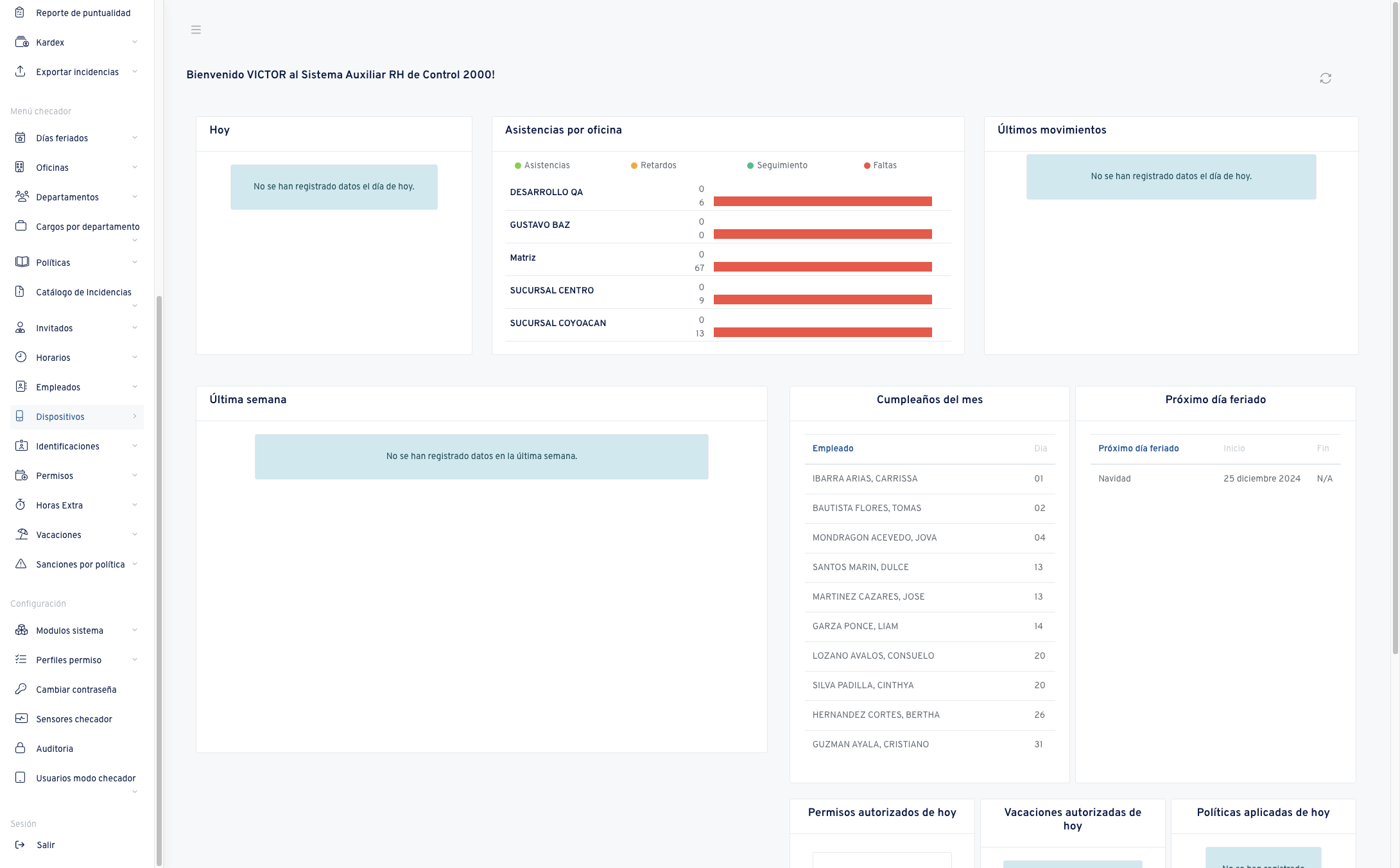
Task: Click the hamburger menu icon
Action: [196, 30]
